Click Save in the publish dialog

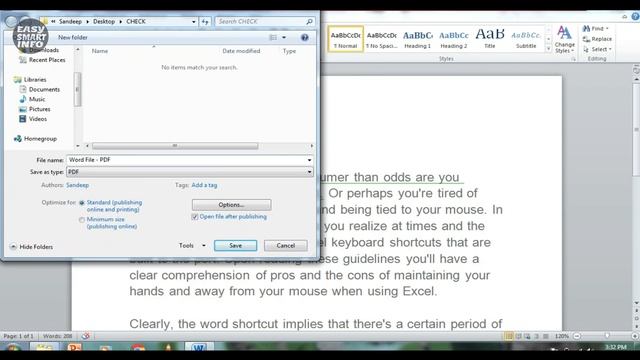(235, 245)
